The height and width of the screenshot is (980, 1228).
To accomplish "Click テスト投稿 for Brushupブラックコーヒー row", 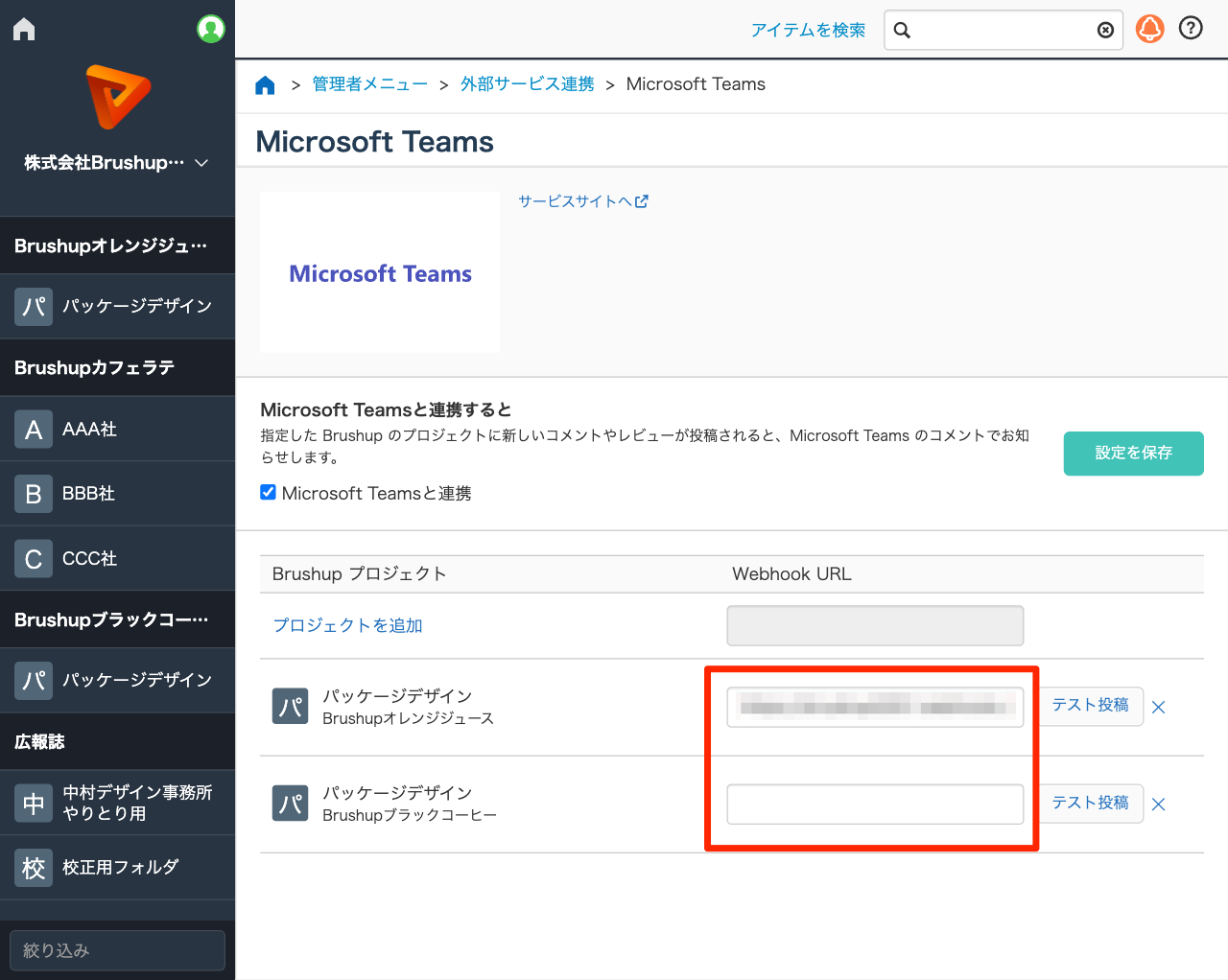I will coord(1091,803).
